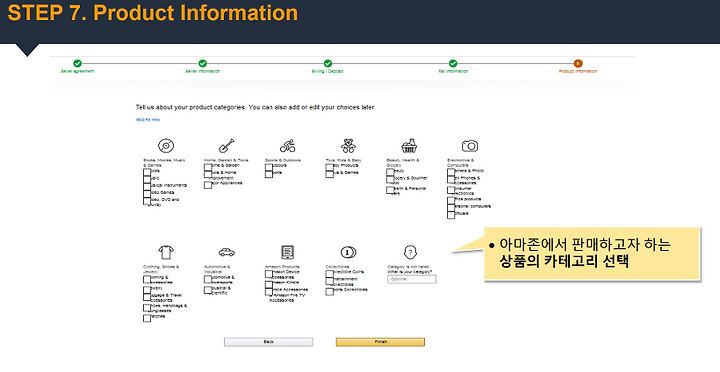Viewport: 720px width, 372px height.
Task: Click the teddy bear Toys, Kids & Baby icon
Action: (348, 146)
